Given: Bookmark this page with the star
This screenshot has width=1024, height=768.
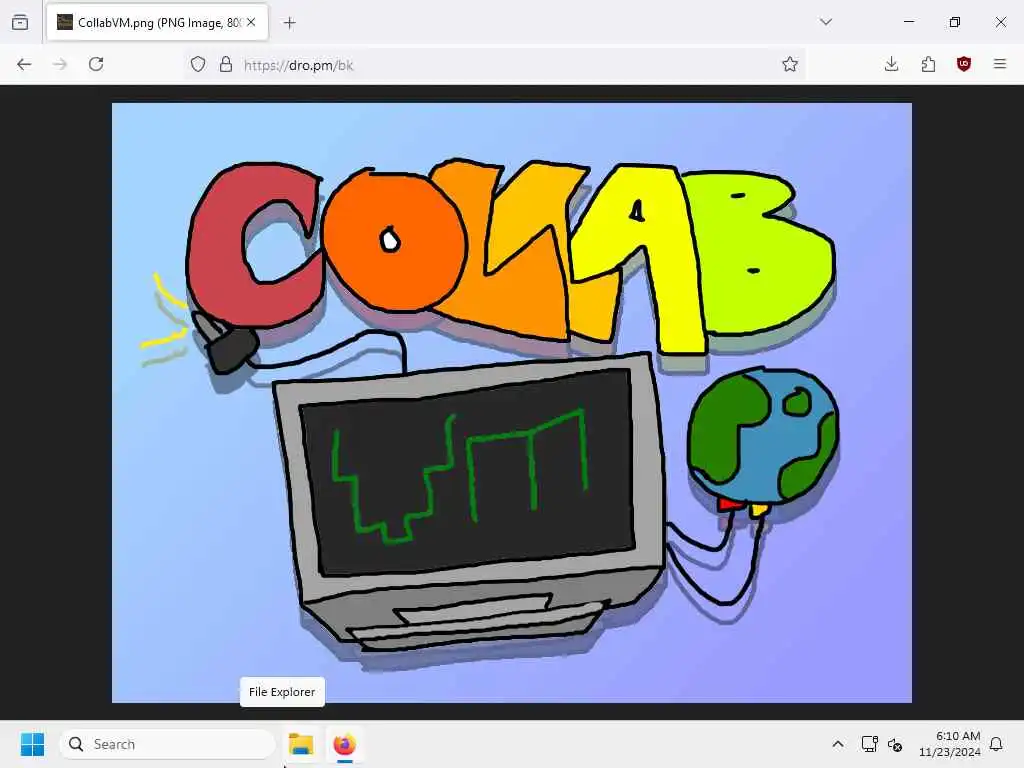Looking at the screenshot, I should tap(790, 64).
